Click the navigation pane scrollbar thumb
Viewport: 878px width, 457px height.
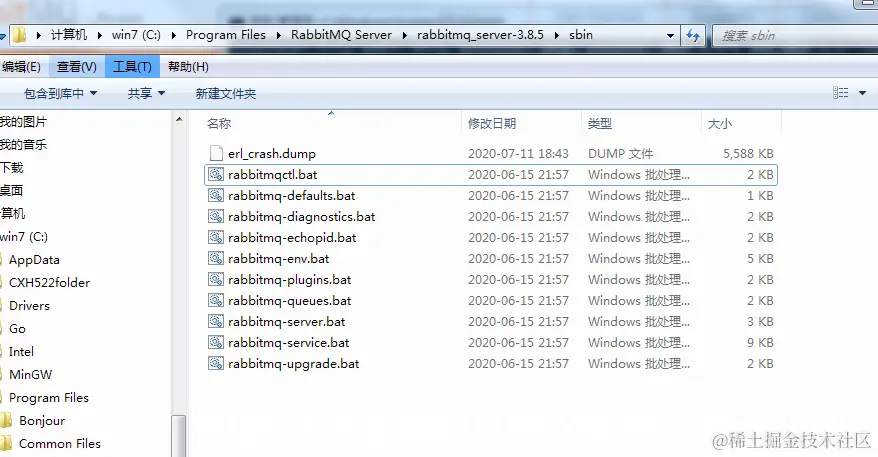point(179,436)
